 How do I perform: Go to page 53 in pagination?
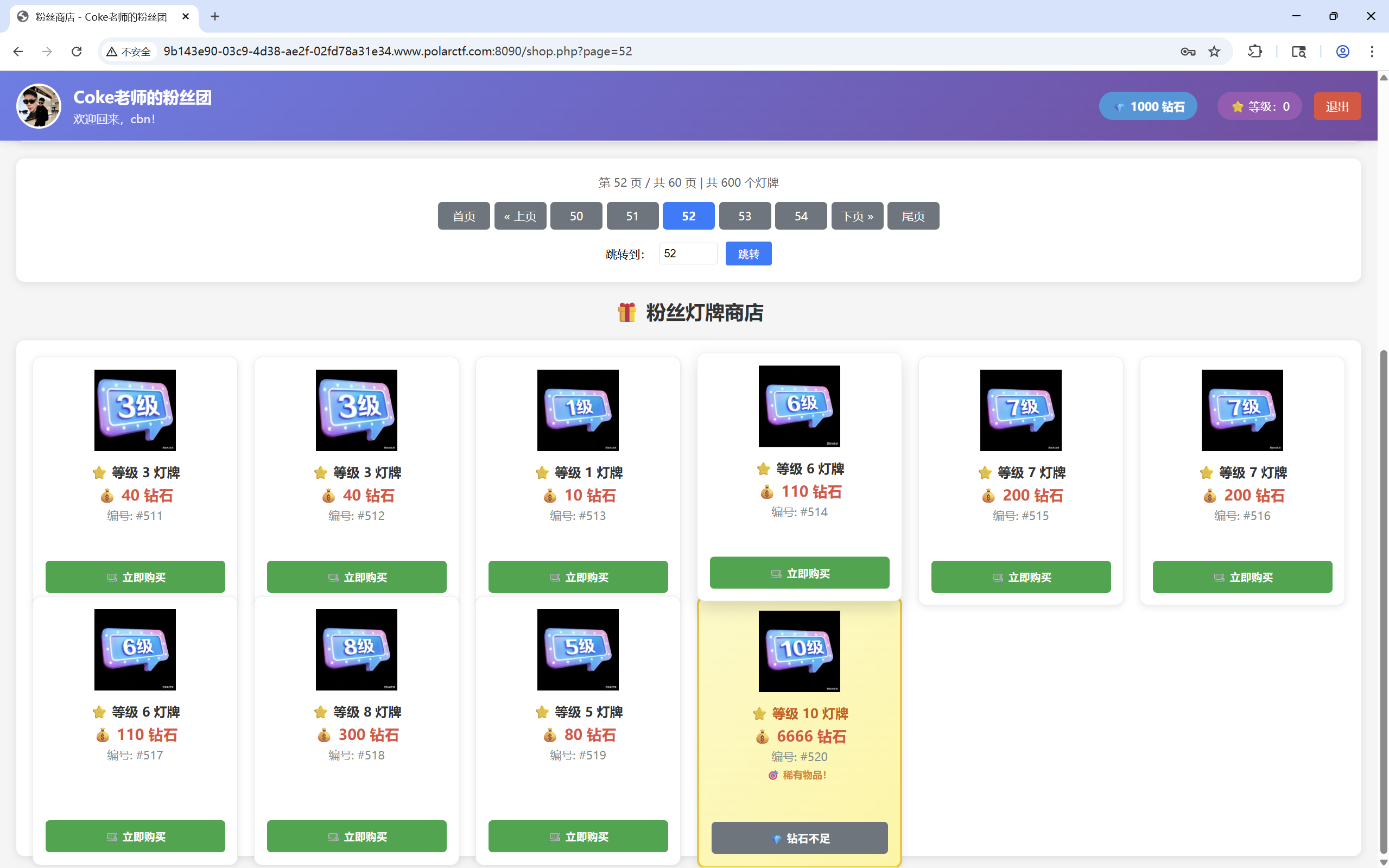pos(744,216)
